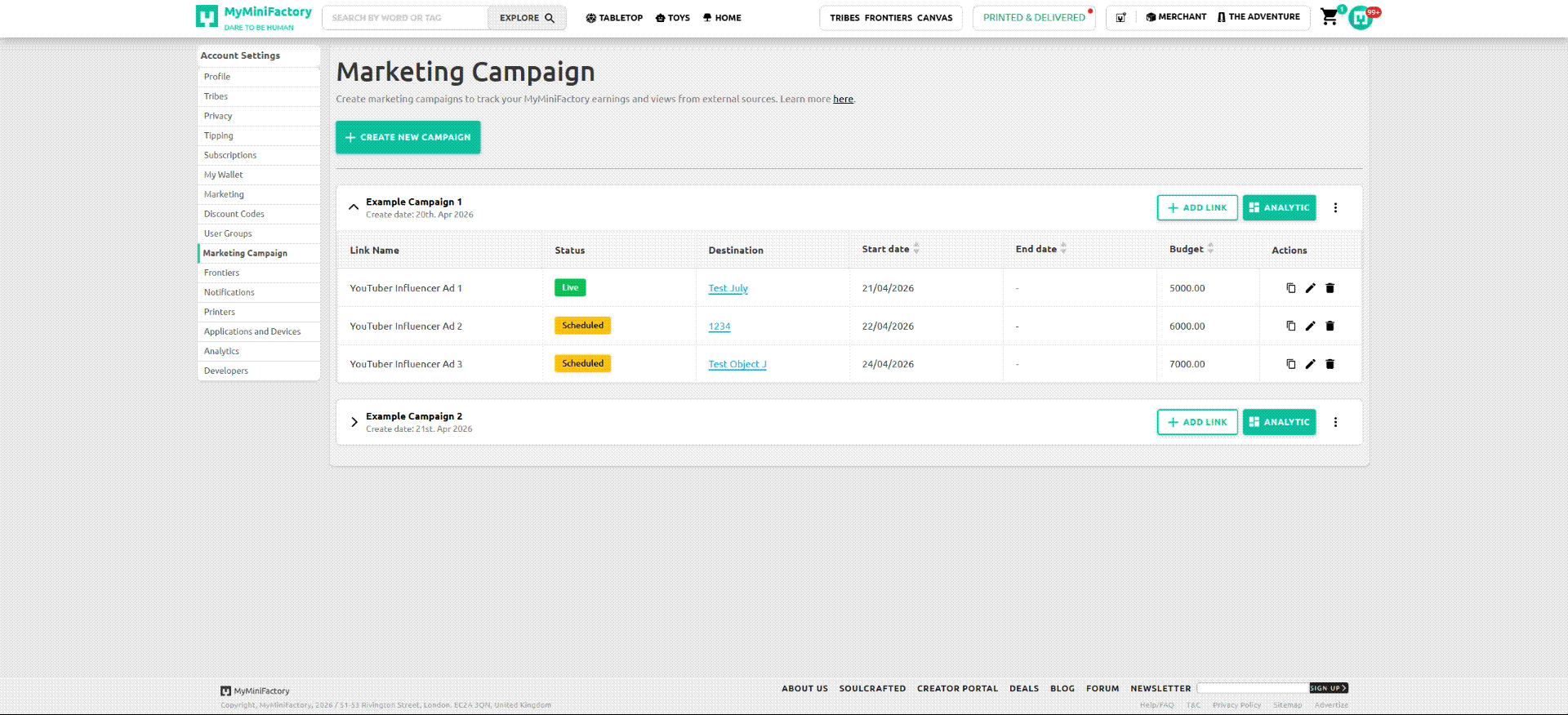Open Printers settings
The width and height of the screenshot is (1568, 715).
(259, 312)
